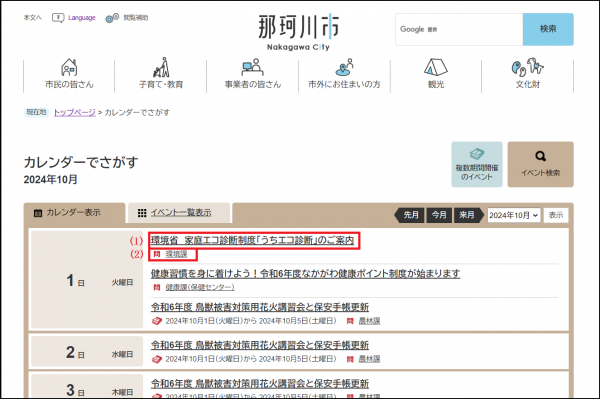Open the 事業者の皆さん desk icon
The image size is (600, 399).
(x=253, y=67)
